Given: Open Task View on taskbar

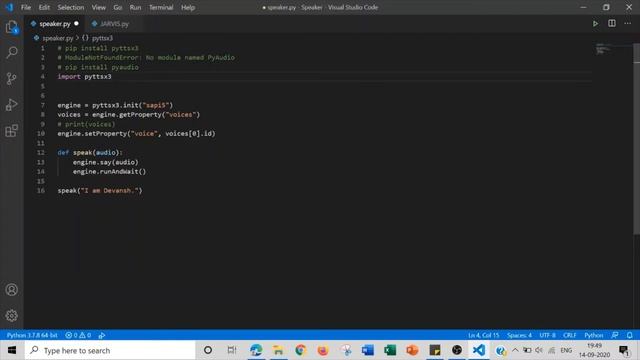Looking at the screenshot, I should point(231,350).
